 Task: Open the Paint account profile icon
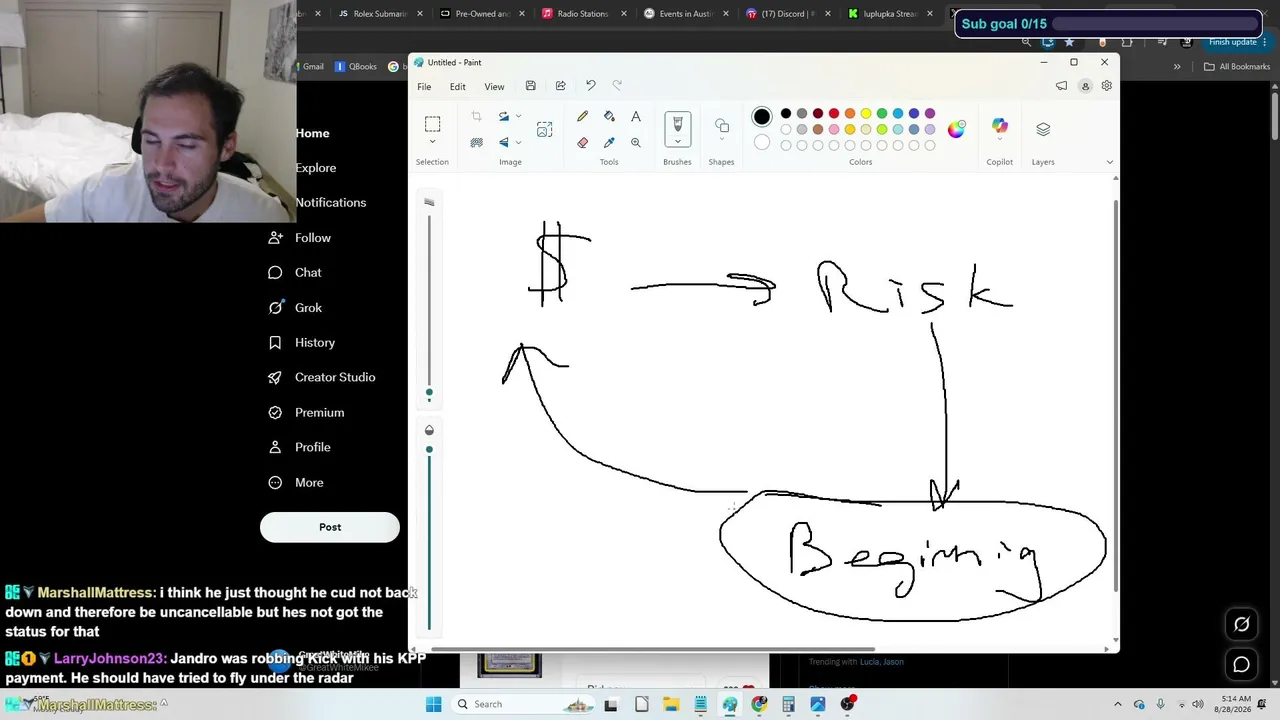click(x=1085, y=86)
